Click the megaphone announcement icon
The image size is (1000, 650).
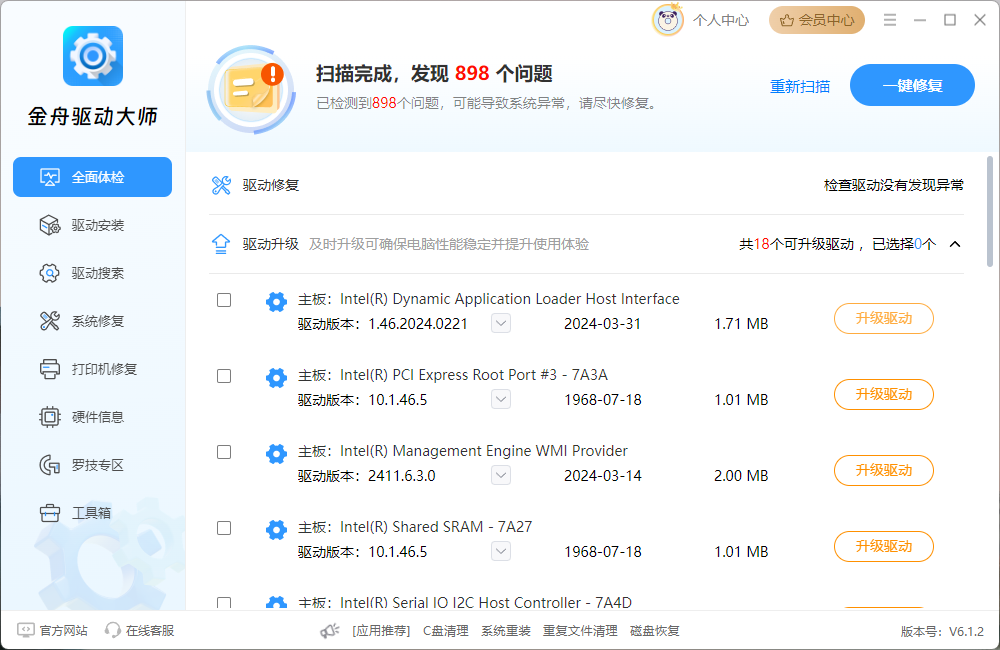click(x=330, y=631)
